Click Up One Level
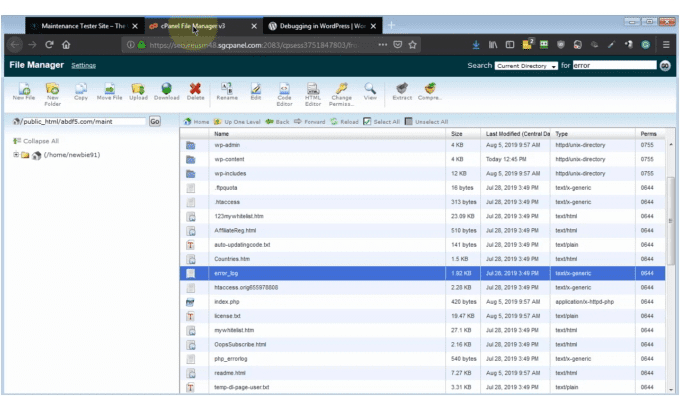 (237, 121)
